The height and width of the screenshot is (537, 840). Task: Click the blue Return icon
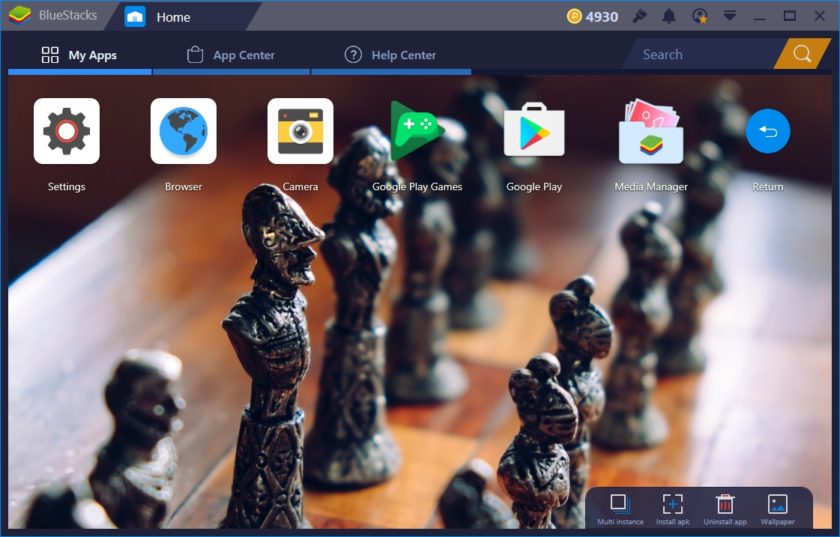[x=768, y=131]
